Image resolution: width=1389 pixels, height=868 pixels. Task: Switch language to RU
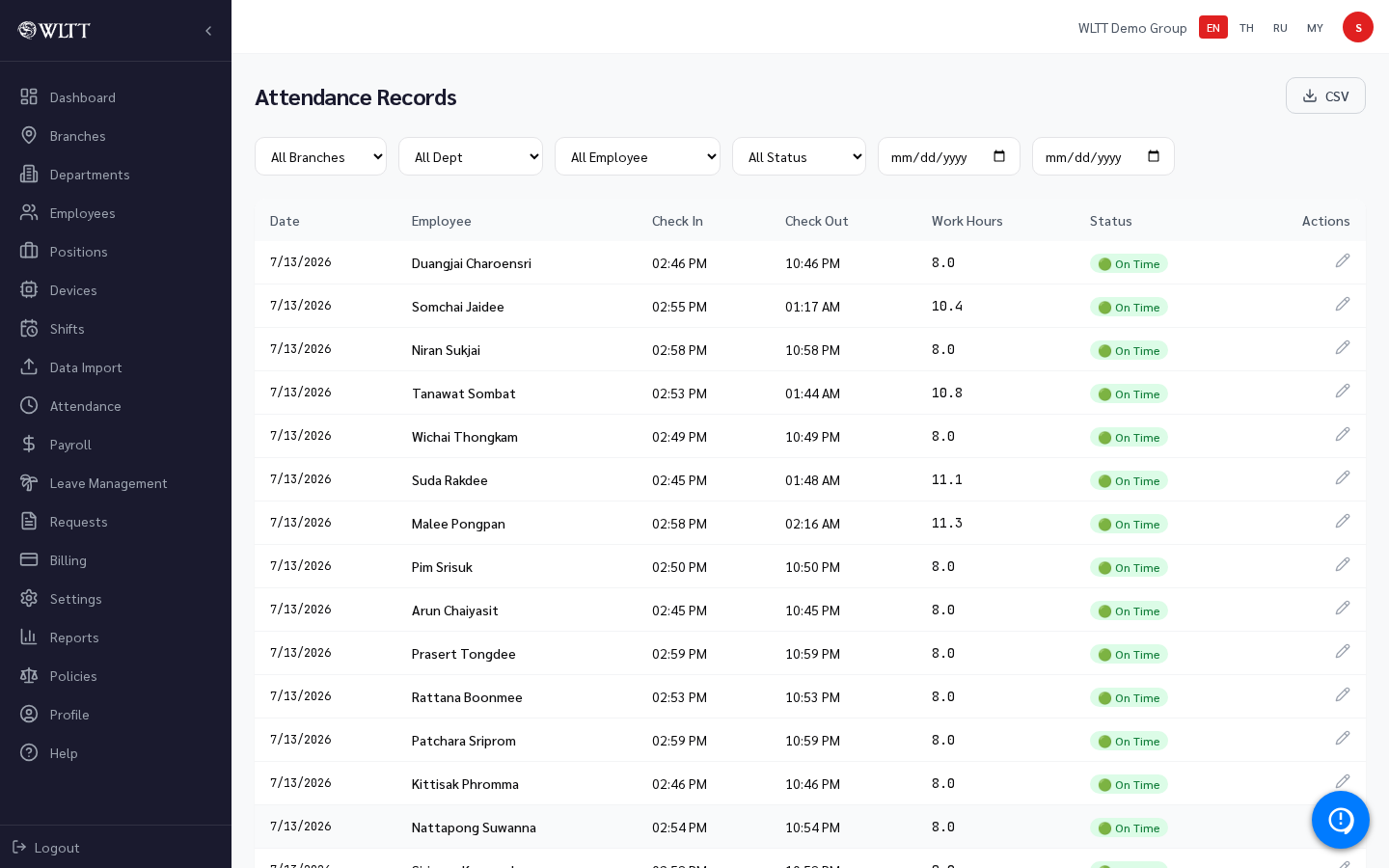[x=1280, y=27]
